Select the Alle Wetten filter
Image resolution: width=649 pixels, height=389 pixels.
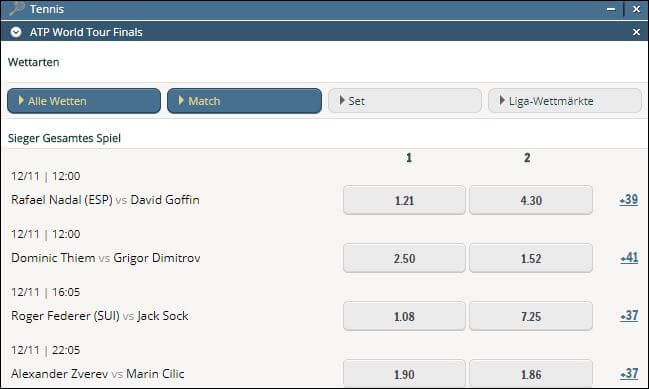click(84, 101)
